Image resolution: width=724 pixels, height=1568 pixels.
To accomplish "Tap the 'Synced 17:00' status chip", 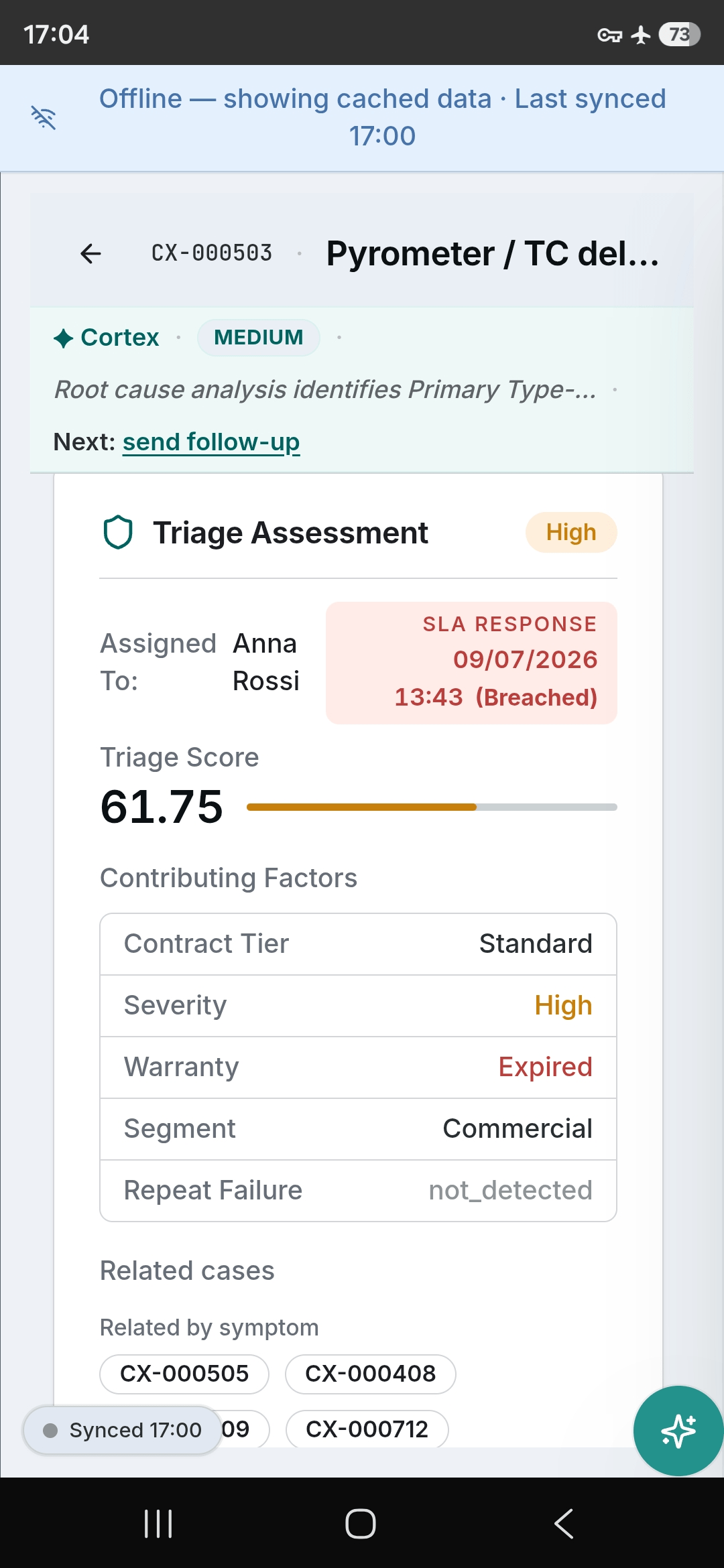I will [x=123, y=1430].
